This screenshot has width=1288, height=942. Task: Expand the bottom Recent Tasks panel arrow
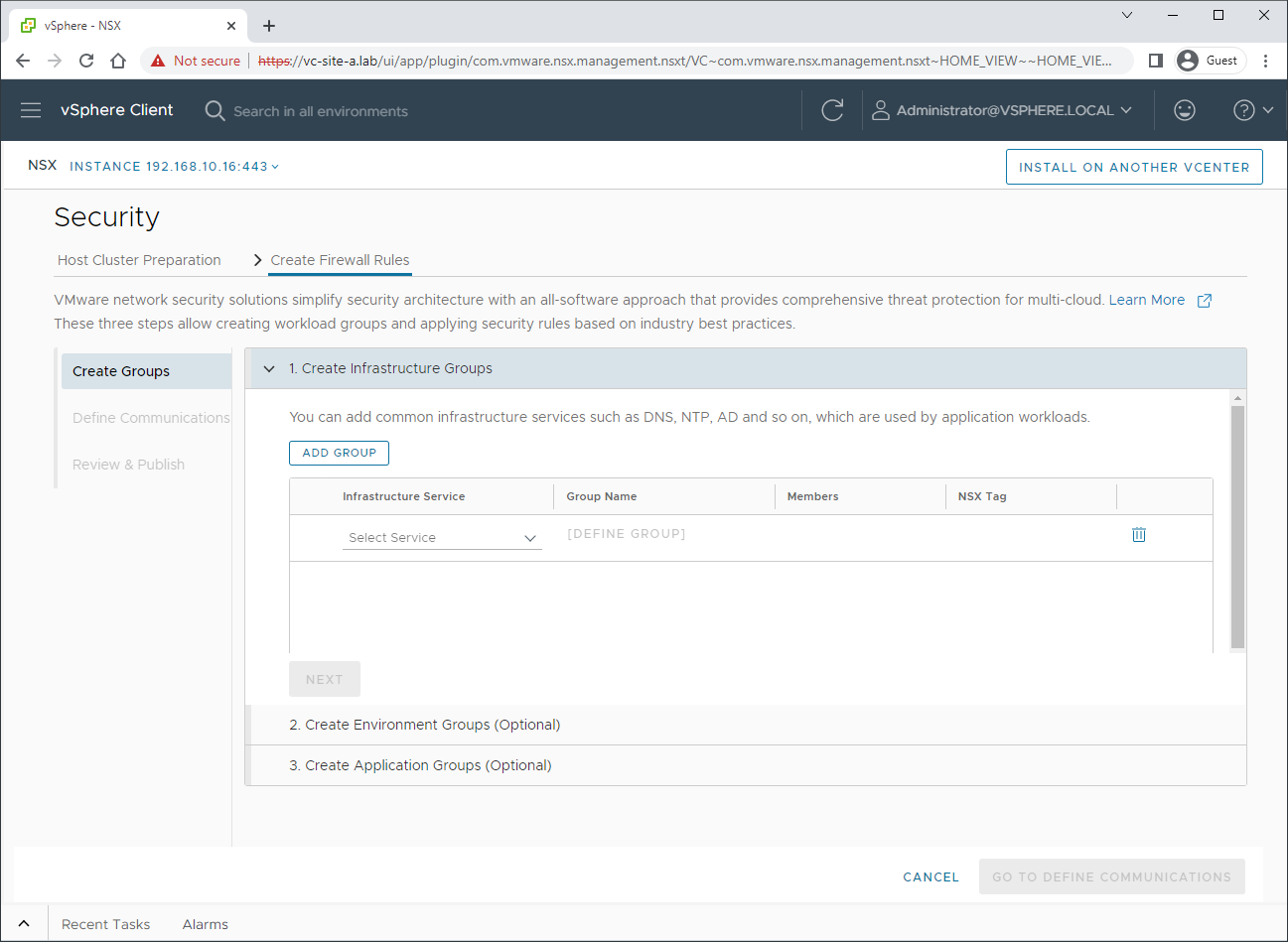(x=24, y=923)
